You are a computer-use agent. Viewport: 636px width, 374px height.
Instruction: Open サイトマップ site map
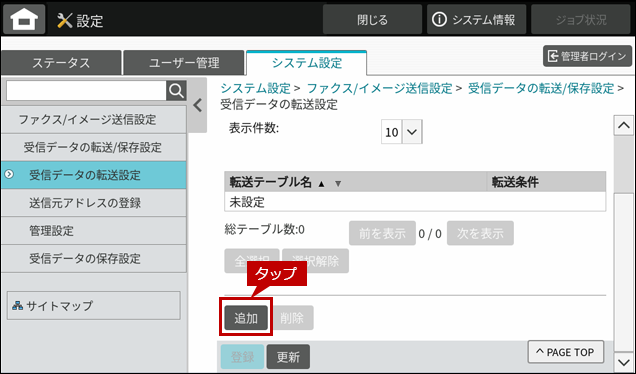point(94,305)
